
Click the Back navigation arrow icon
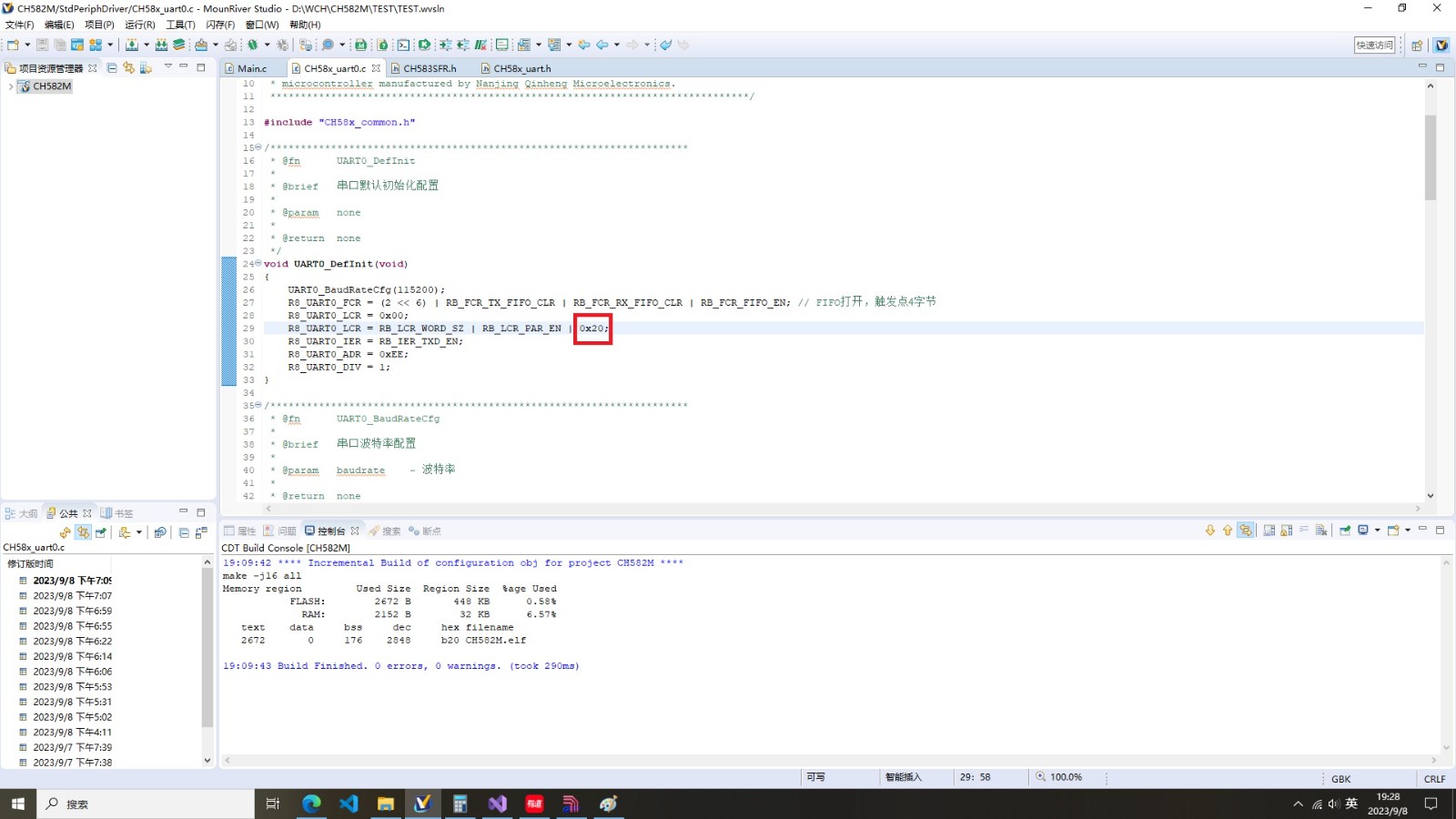pos(602,45)
